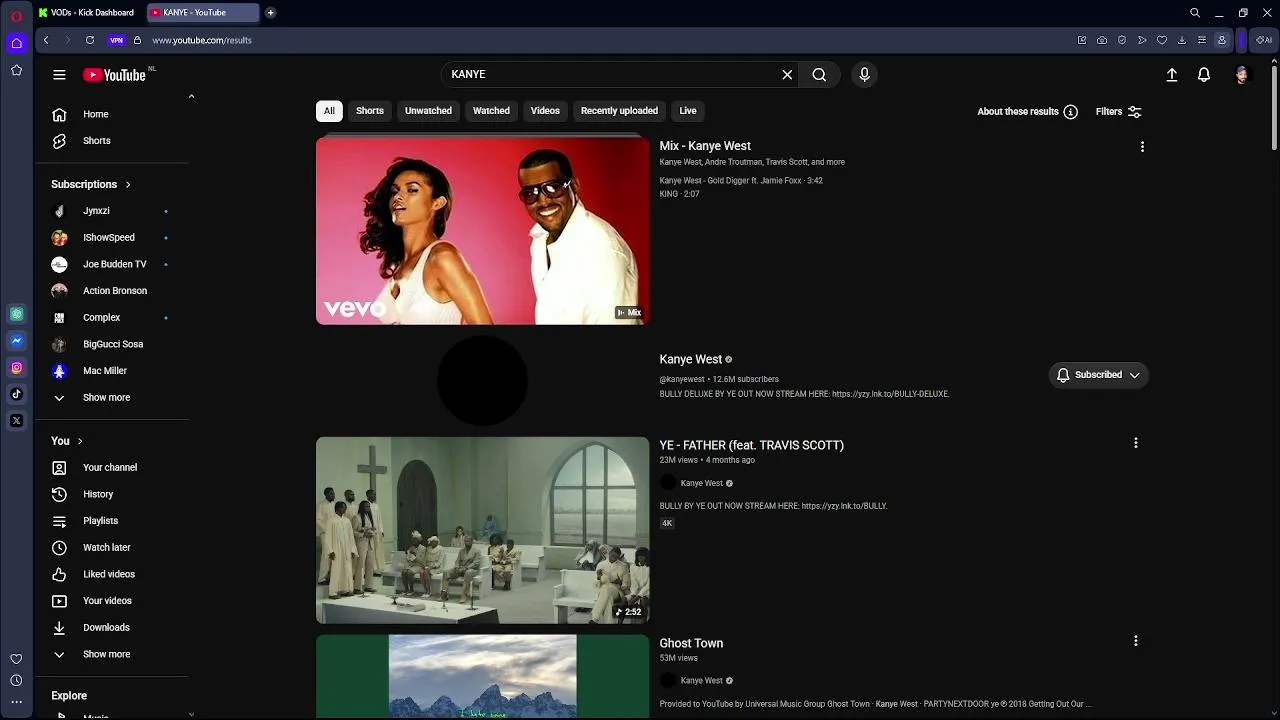Open history clock icon in Opera sidebar
Screen dimensions: 1280x720
tap(16, 681)
